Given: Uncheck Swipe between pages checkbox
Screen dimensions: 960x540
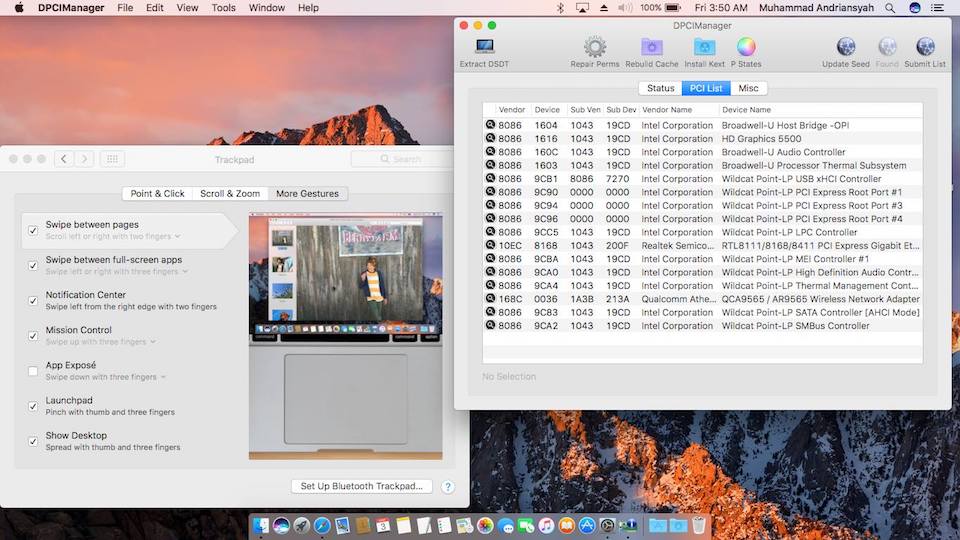Looking at the screenshot, I should (x=33, y=230).
